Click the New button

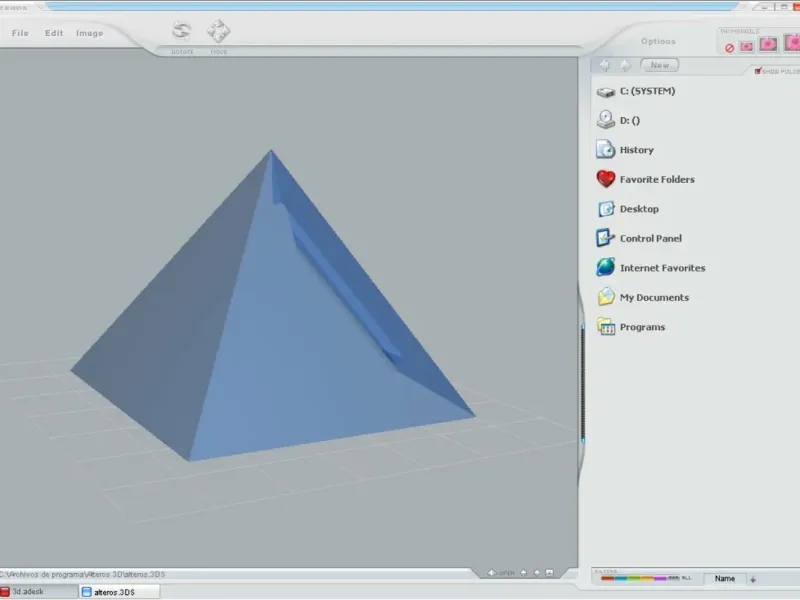[660, 65]
